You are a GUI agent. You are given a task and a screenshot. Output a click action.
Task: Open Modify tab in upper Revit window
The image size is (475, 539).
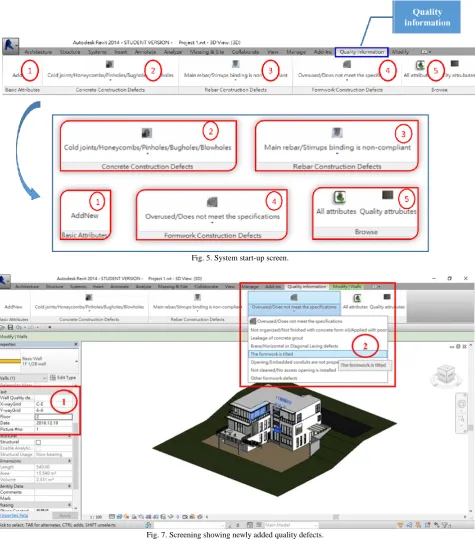[x=400, y=52]
